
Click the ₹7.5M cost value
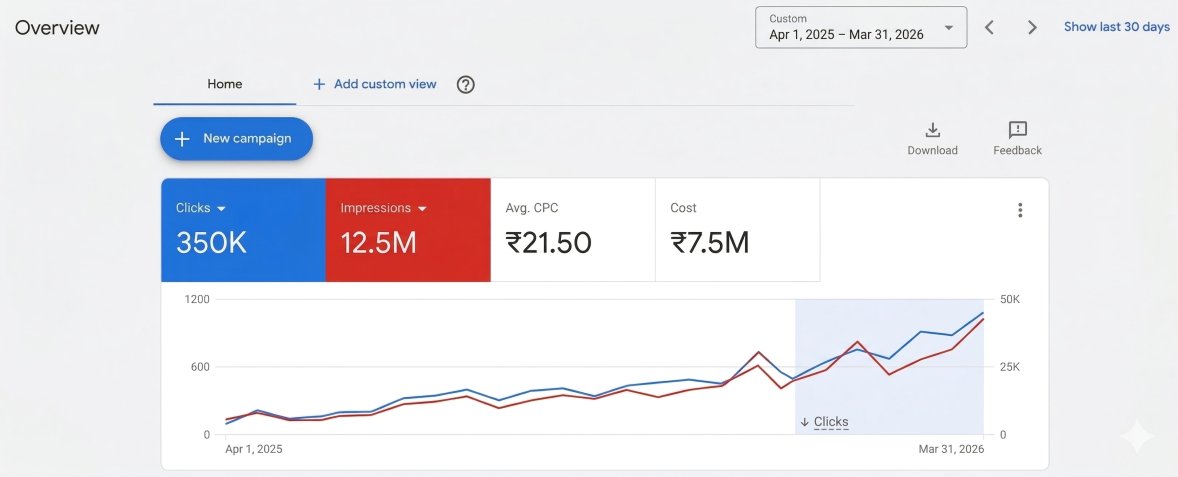(710, 243)
